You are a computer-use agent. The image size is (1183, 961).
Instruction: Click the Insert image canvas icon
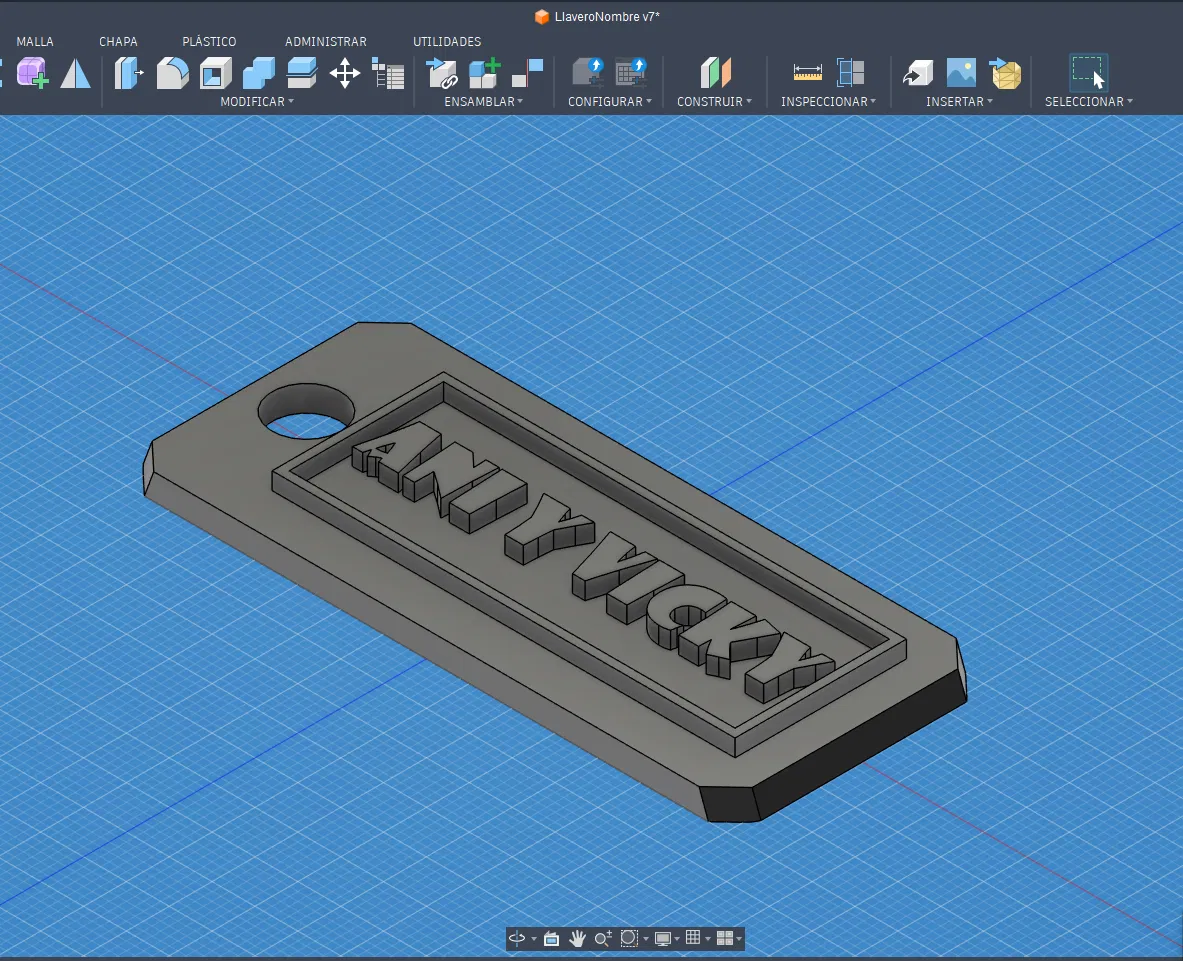(961, 73)
